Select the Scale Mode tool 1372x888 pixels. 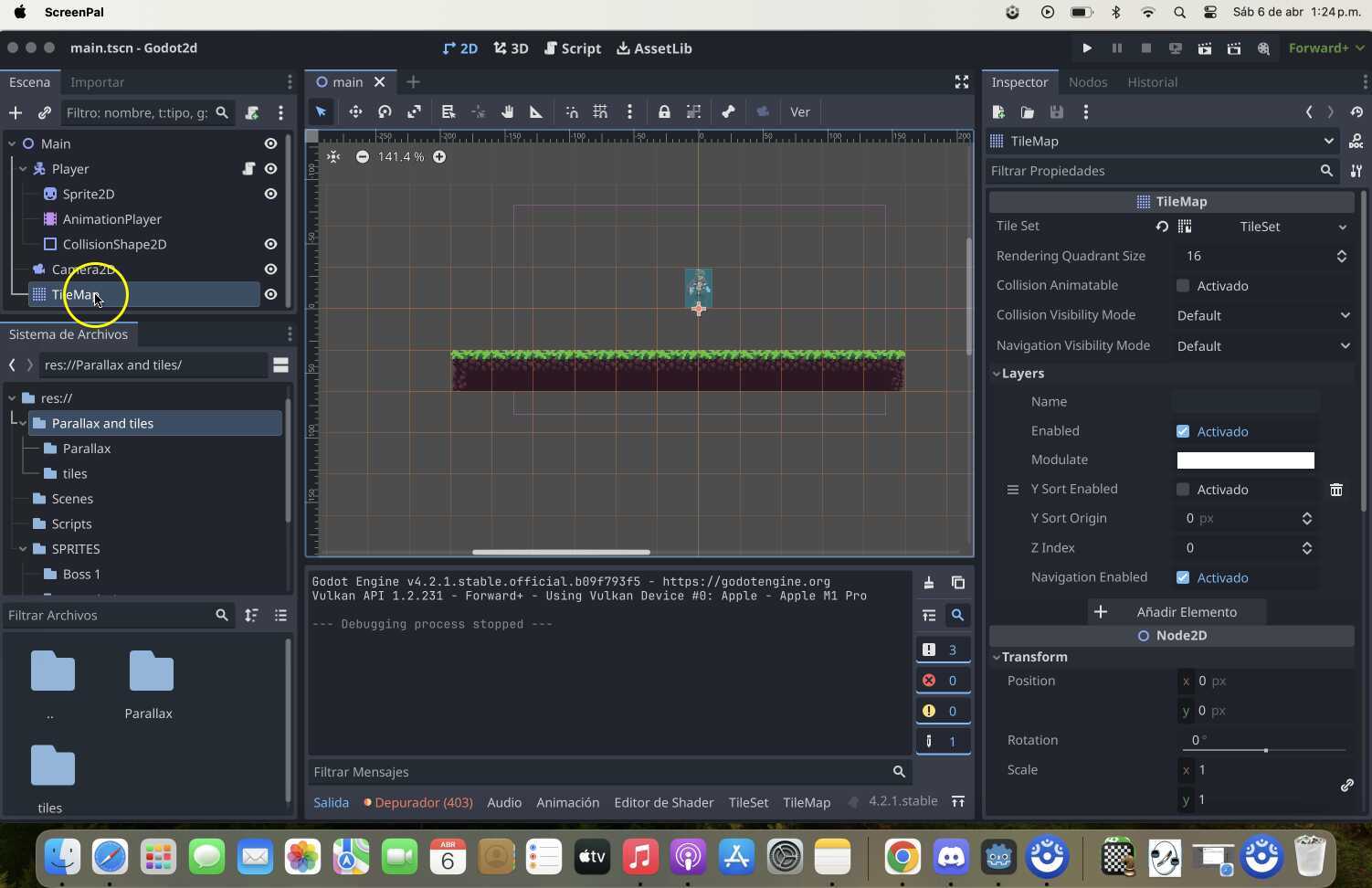(x=414, y=111)
